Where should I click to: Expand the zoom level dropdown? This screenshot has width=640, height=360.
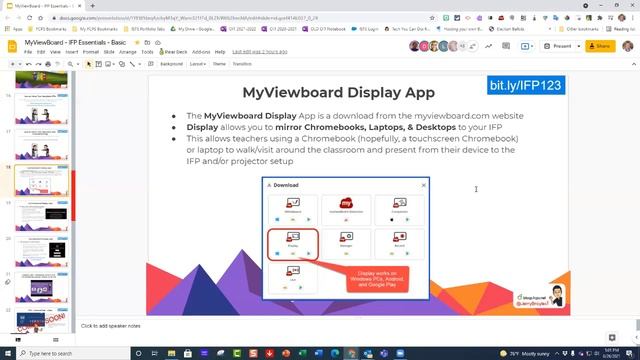[78, 64]
